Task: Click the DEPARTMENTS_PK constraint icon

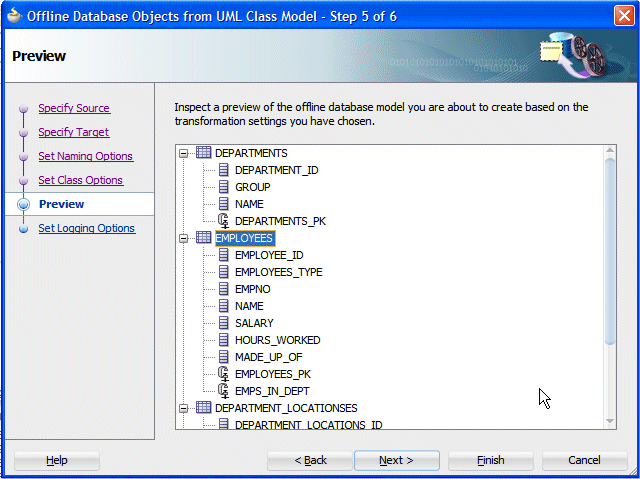Action: pyautogui.click(x=223, y=221)
